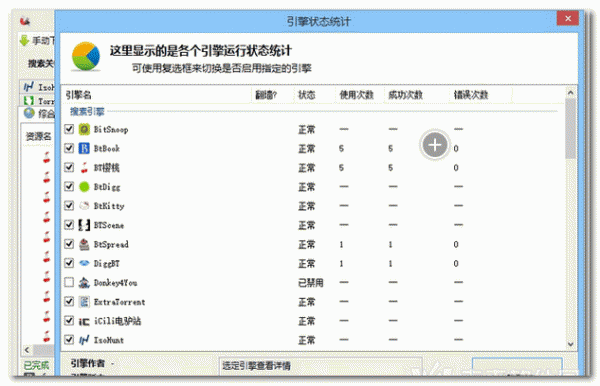Screen dimensions: 600x386
Task: Click the 正常 status of IsoHunt
Action: 307,340
